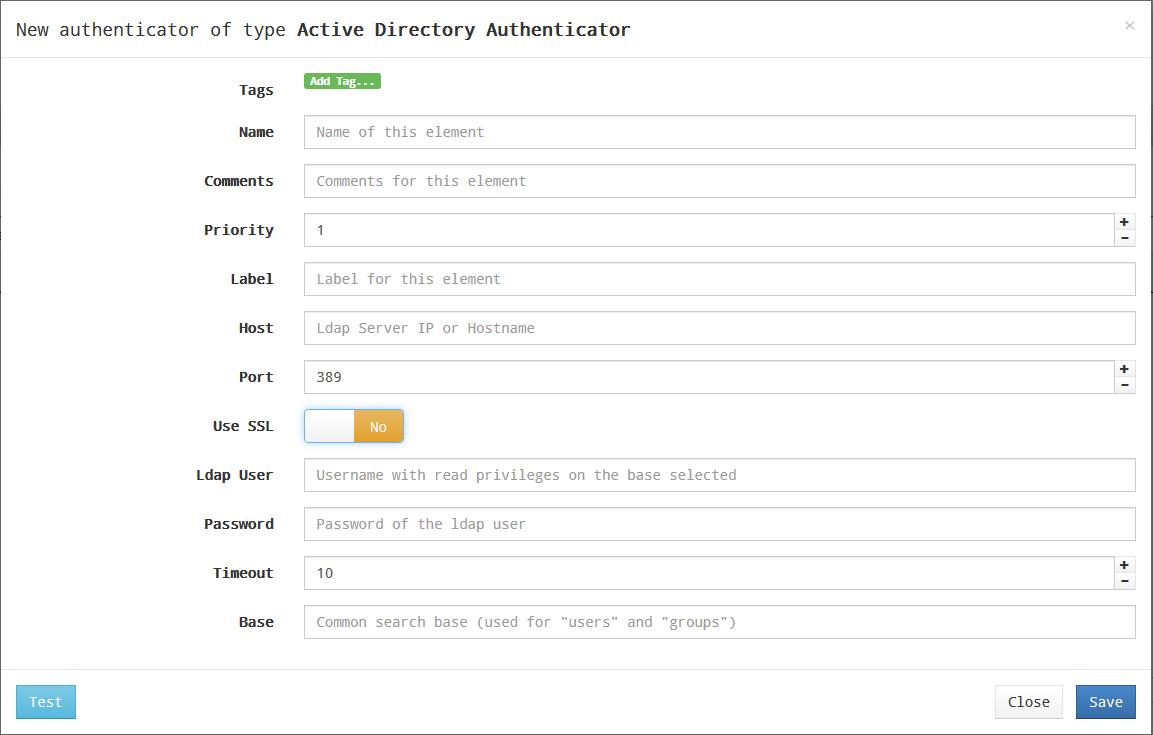Click the Base search base field
This screenshot has height=735, width=1153.
(x=719, y=622)
